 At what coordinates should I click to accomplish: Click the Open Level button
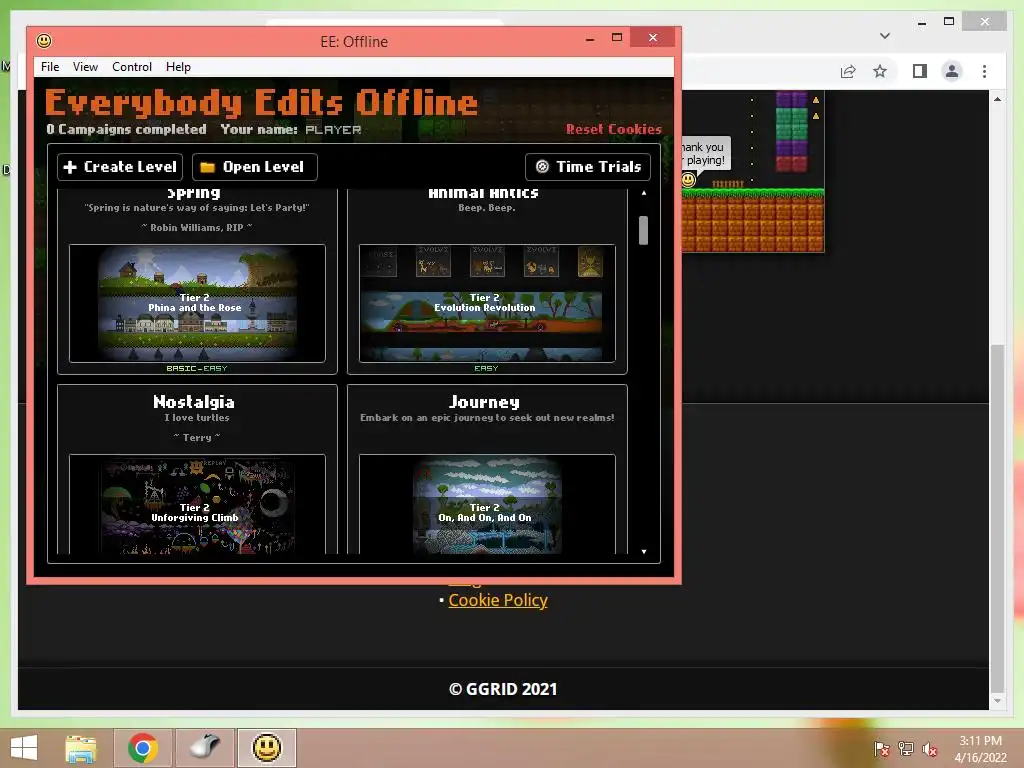pos(255,167)
